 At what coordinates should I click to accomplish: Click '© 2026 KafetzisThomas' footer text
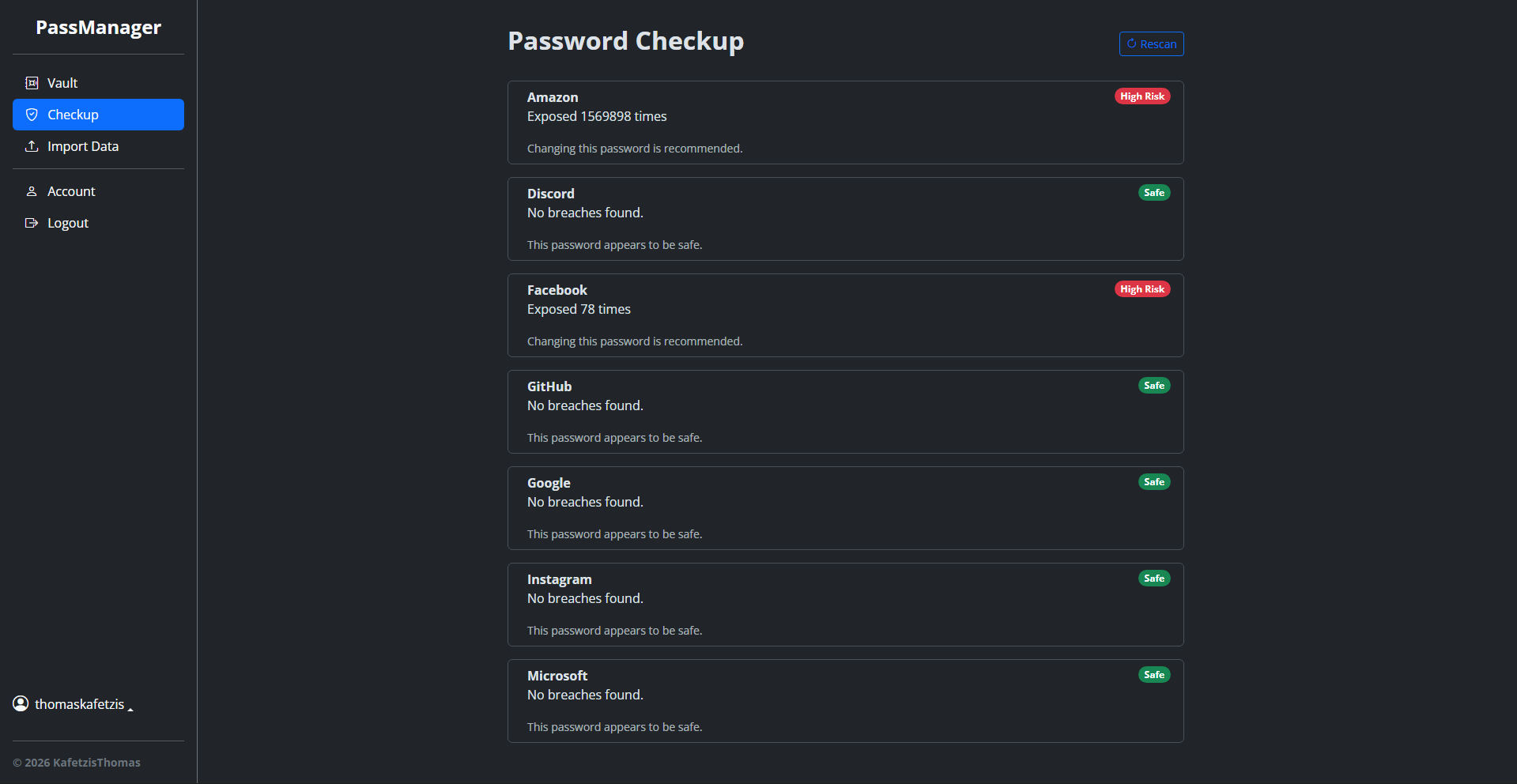point(77,763)
